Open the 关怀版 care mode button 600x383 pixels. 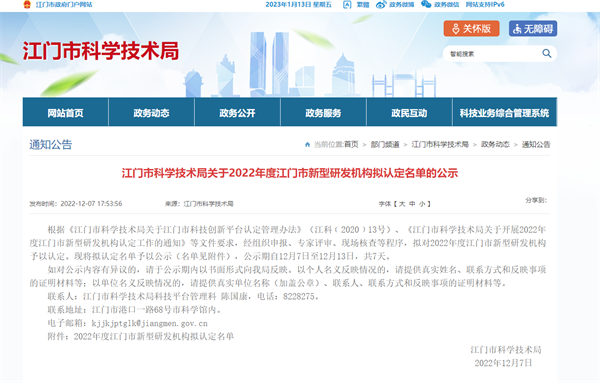pyautogui.click(x=471, y=29)
